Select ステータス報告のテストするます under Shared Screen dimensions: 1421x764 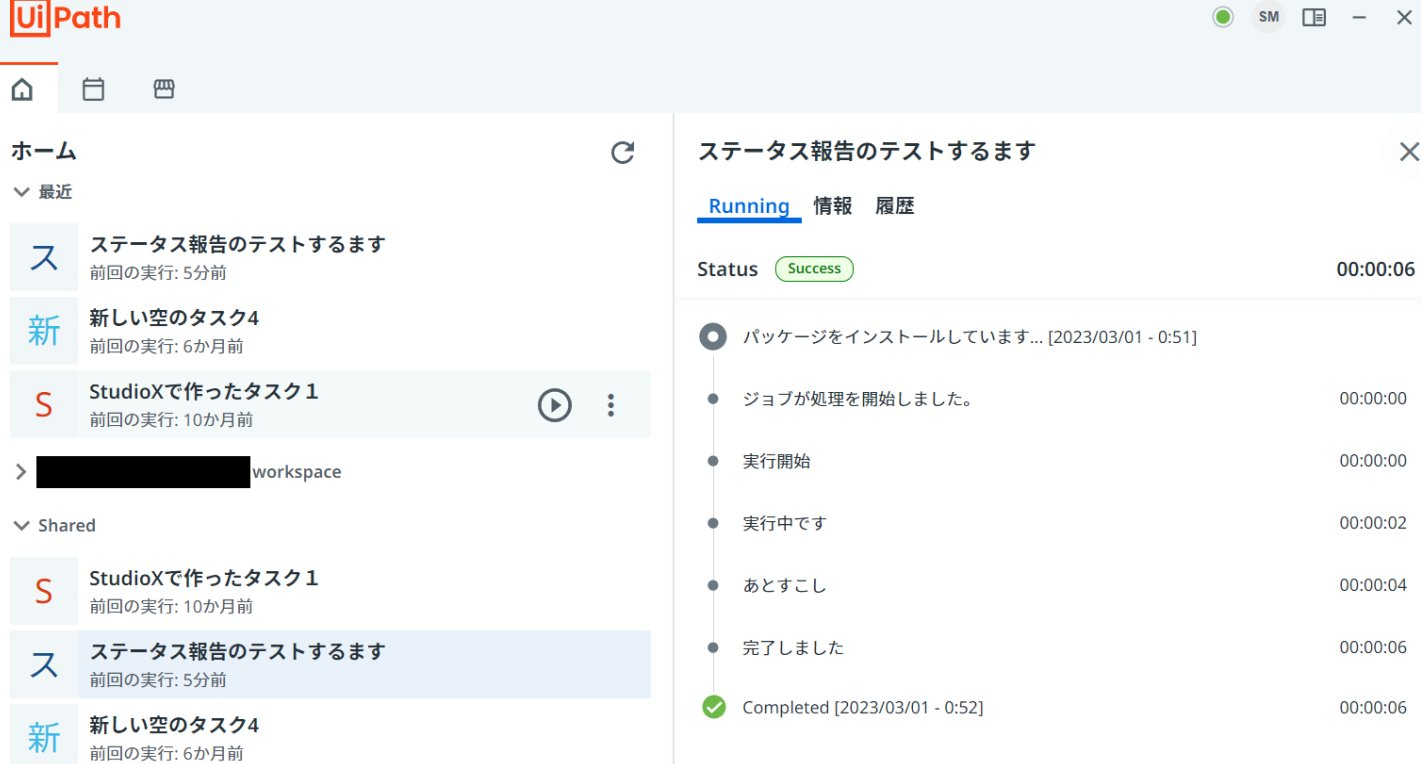tap(330, 664)
